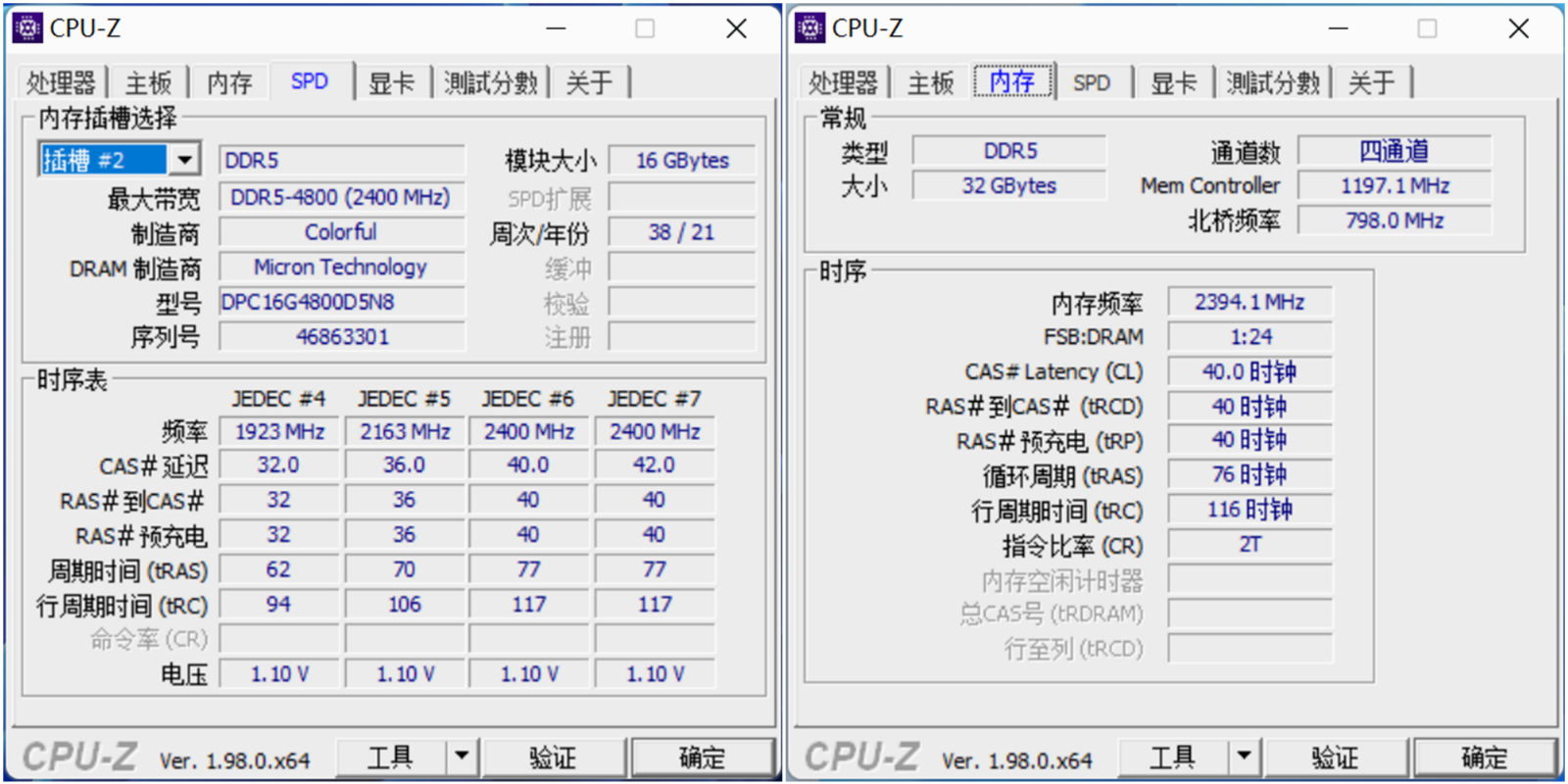Close the right CPU-Z window
Viewport: 1568px width, 784px height.
click(x=1518, y=28)
